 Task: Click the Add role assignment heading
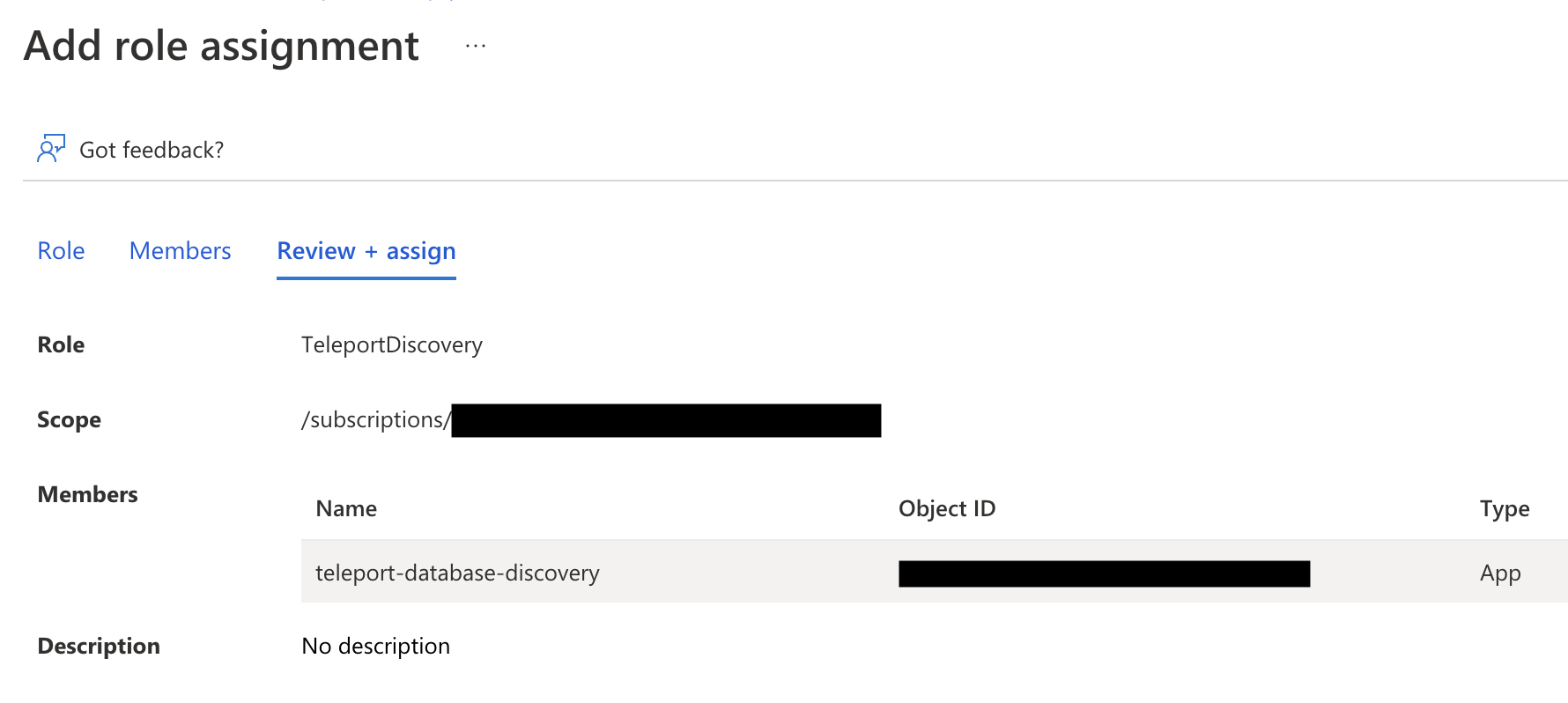[221, 46]
